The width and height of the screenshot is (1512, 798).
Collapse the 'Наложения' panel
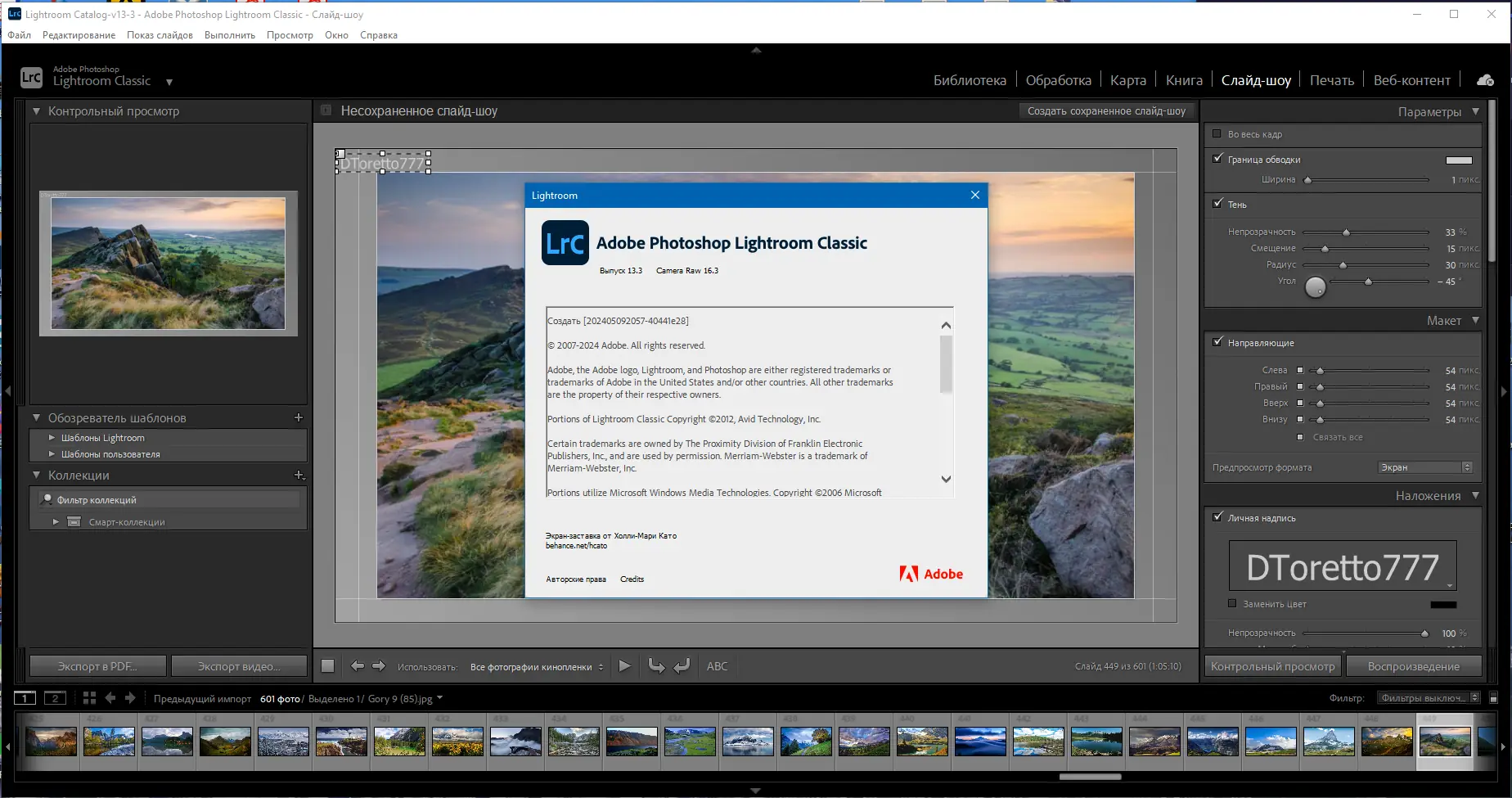pyautogui.click(x=1476, y=495)
